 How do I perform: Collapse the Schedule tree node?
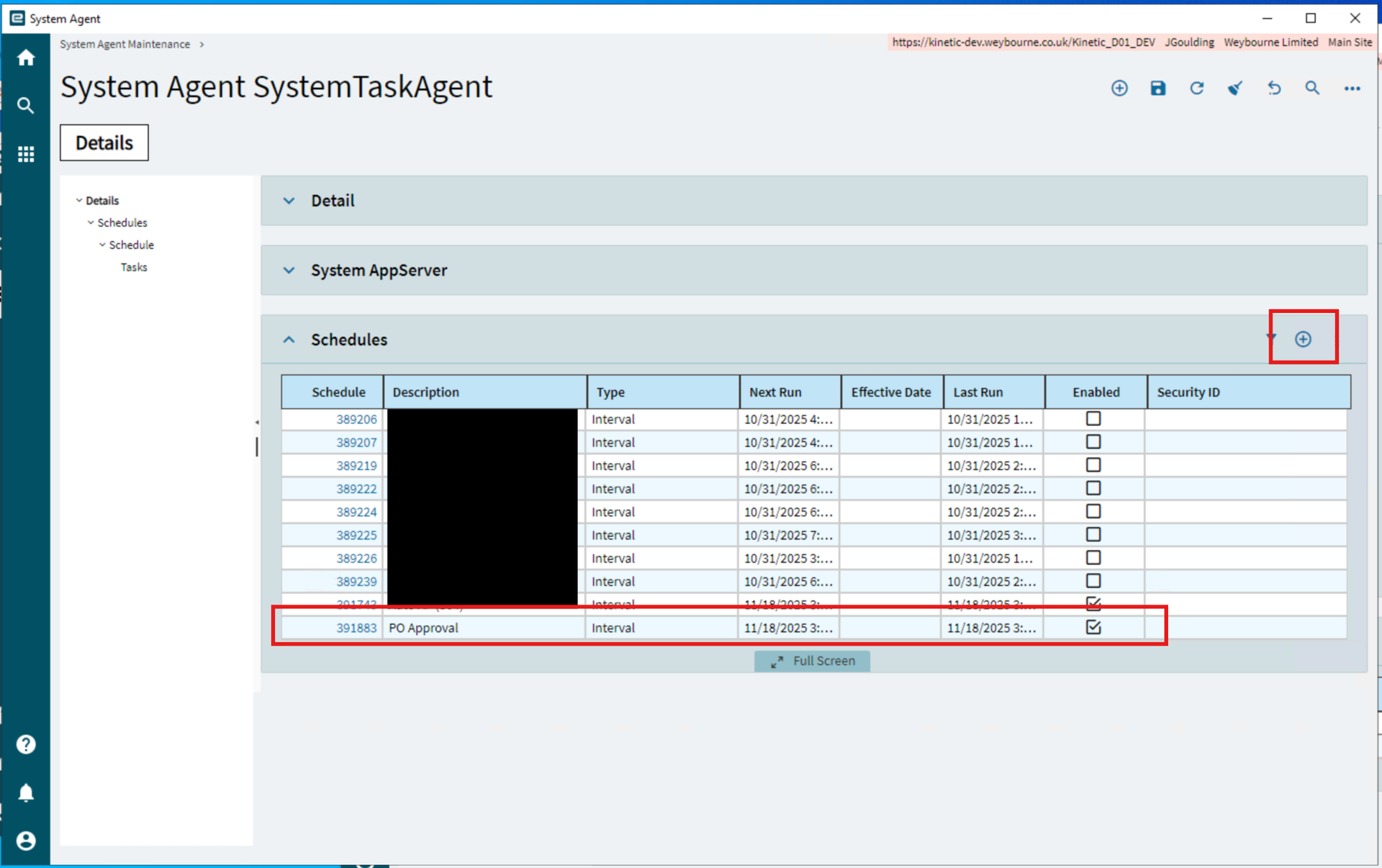102,245
